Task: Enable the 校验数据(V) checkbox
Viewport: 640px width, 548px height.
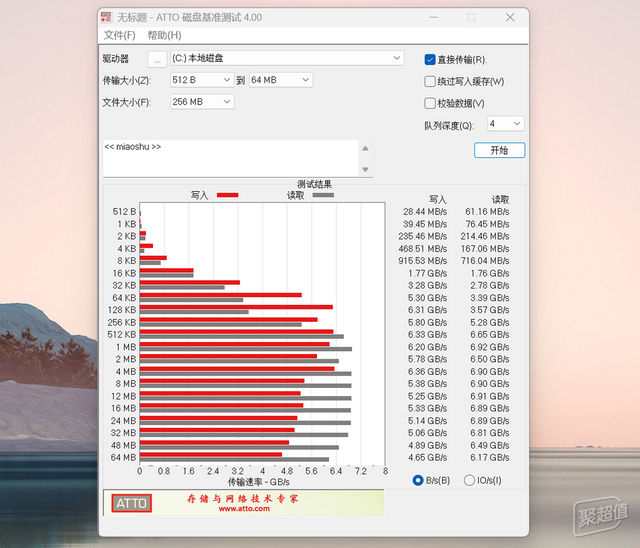Action: (430, 103)
